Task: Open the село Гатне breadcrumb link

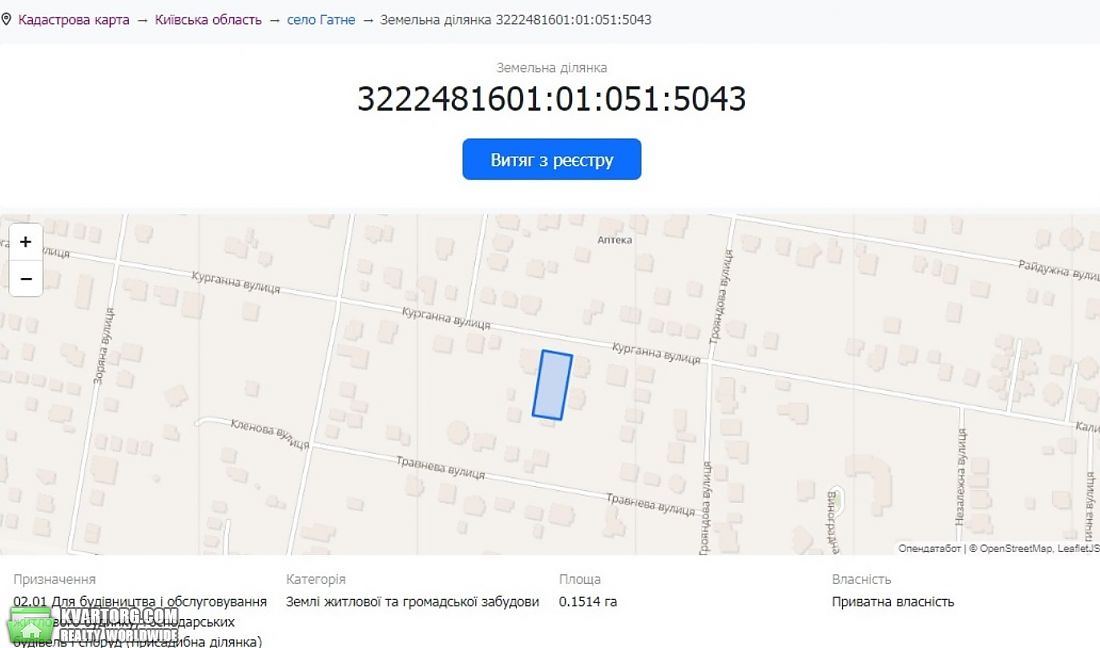Action: pyautogui.click(x=321, y=20)
